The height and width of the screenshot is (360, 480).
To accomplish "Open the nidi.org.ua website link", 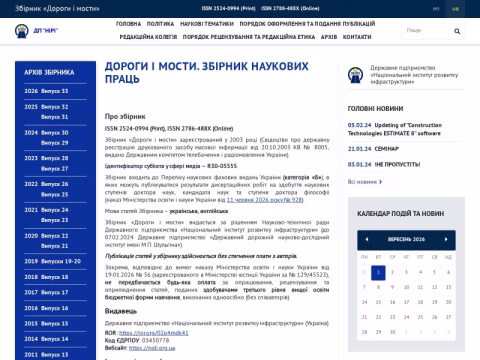I will [x=152, y=348].
